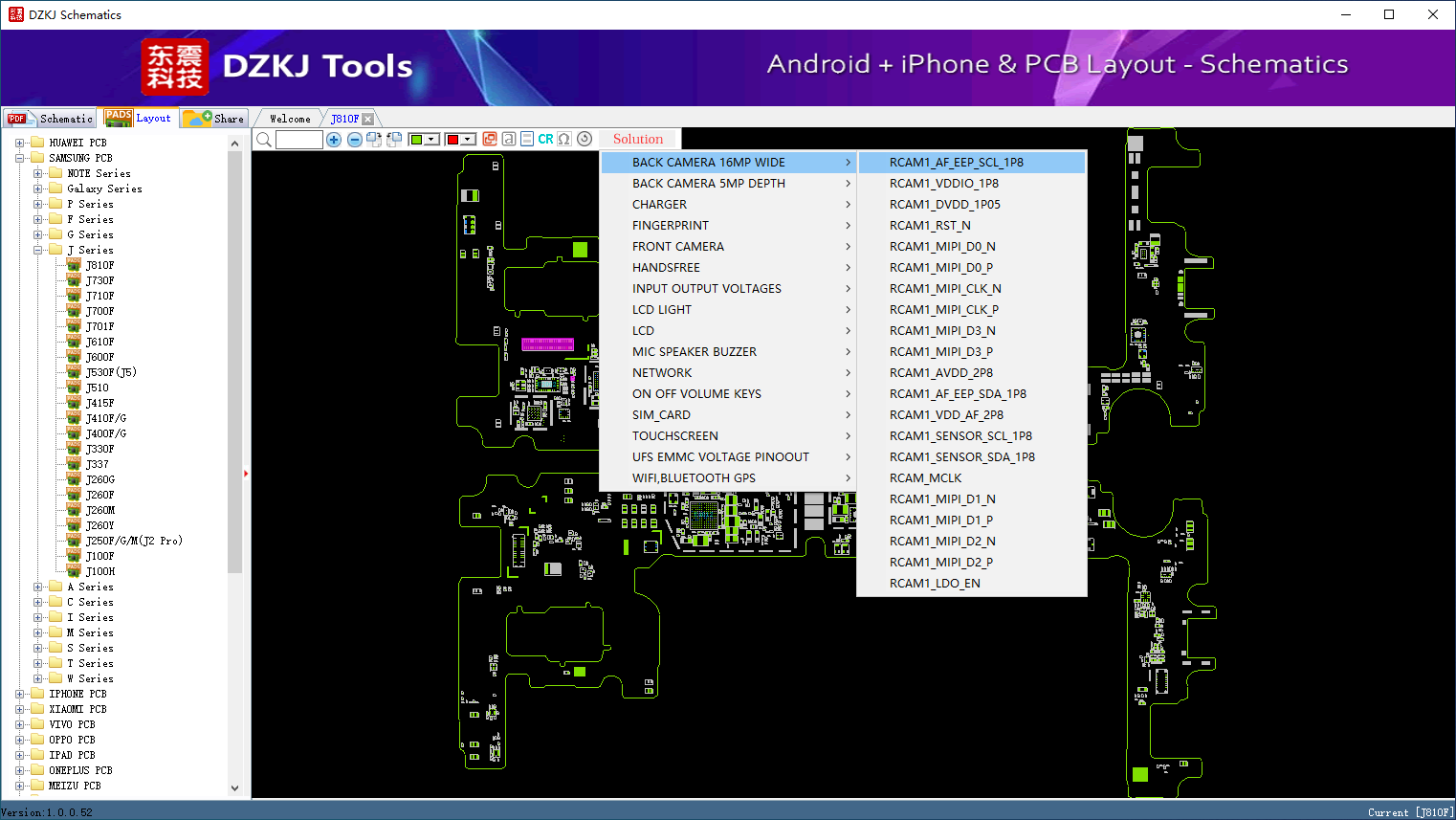Expand the XIAOMI PCB folder
Image resolution: width=1456 pixels, height=820 pixels.
pos(20,709)
